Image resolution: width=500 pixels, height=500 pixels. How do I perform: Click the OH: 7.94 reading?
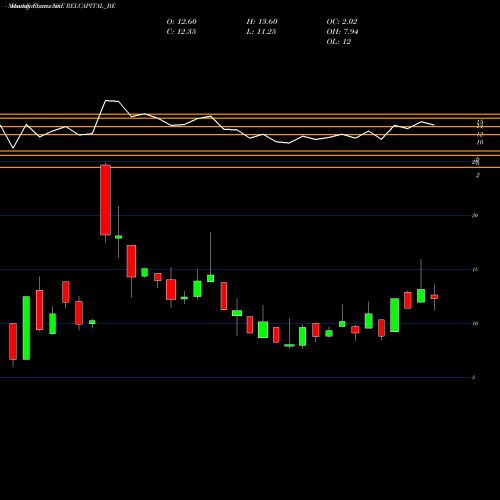pos(343,32)
